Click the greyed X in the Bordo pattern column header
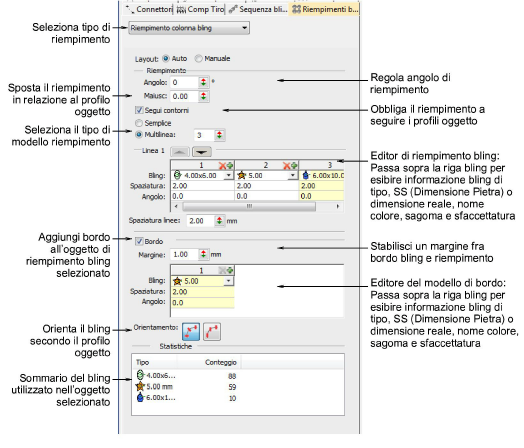This screenshot has height=448, width=524. [223, 270]
